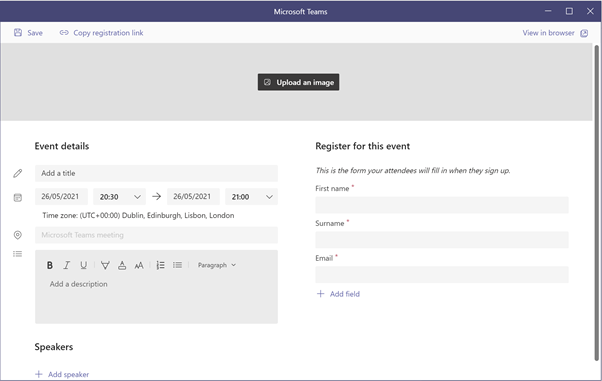Click the First name input field
This screenshot has width=602, height=381.
click(442, 205)
